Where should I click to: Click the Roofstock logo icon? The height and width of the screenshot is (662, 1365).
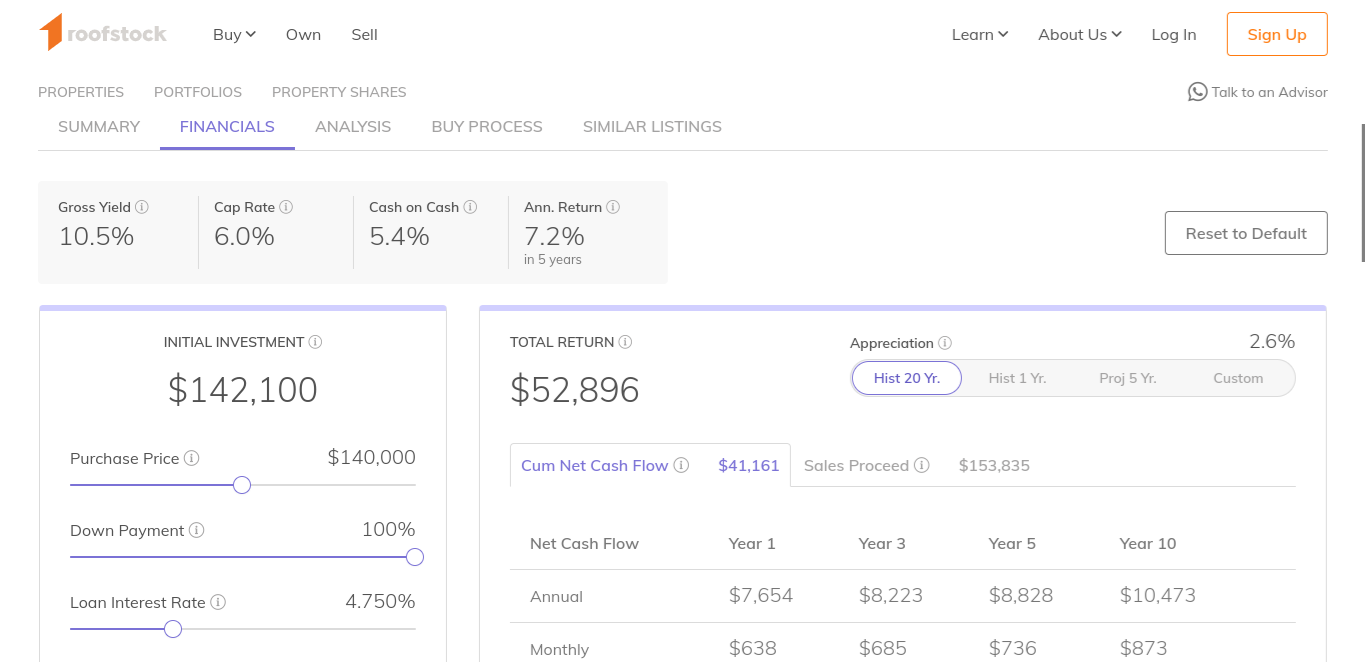point(51,33)
